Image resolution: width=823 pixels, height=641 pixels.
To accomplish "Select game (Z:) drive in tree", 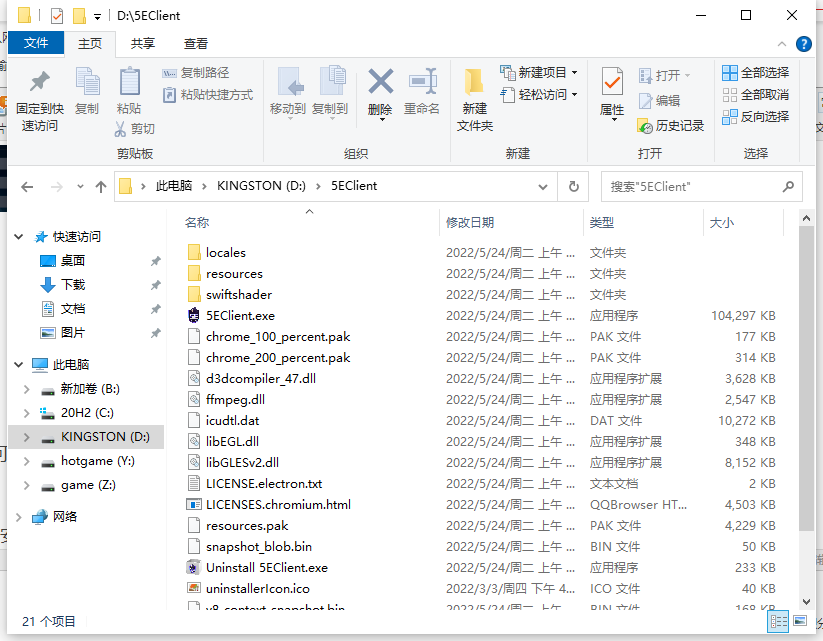I will [x=88, y=486].
